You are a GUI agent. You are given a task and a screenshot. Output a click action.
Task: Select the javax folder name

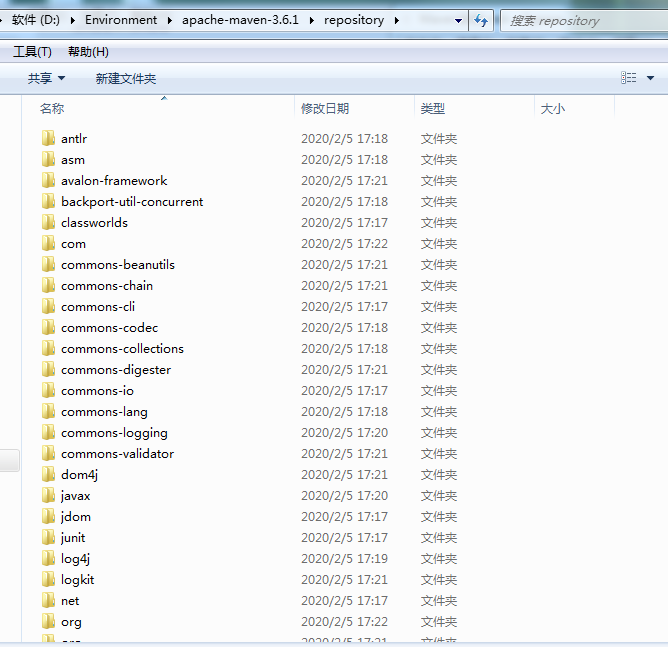[x=75, y=496]
